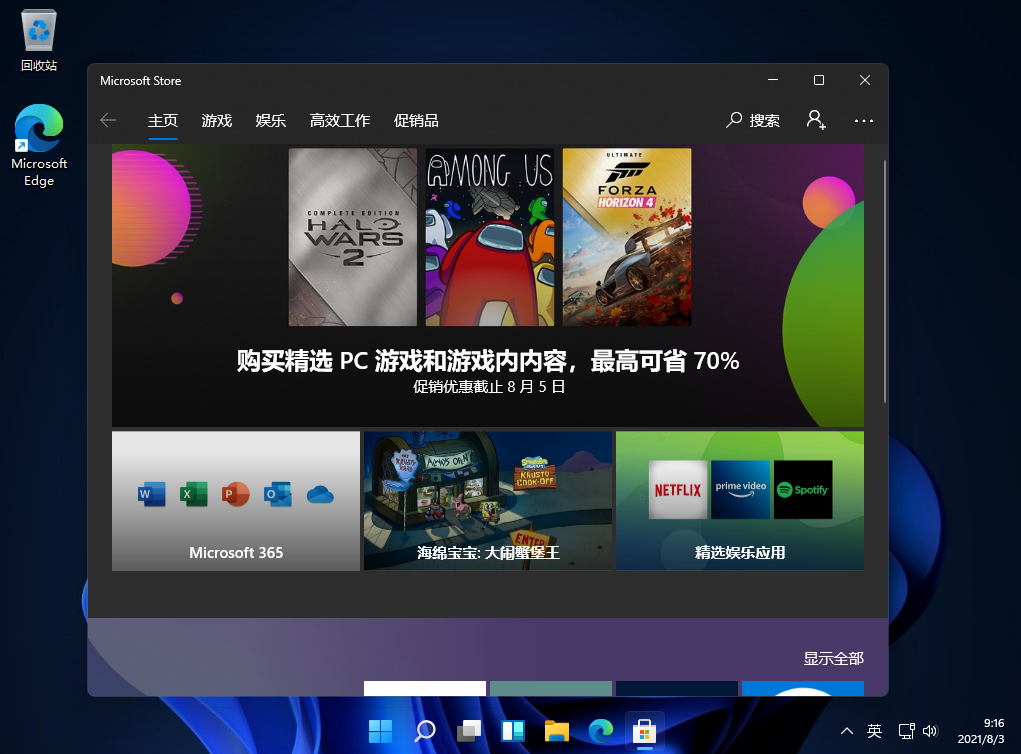Open the 促销品 tab

pyautogui.click(x=416, y=120)
